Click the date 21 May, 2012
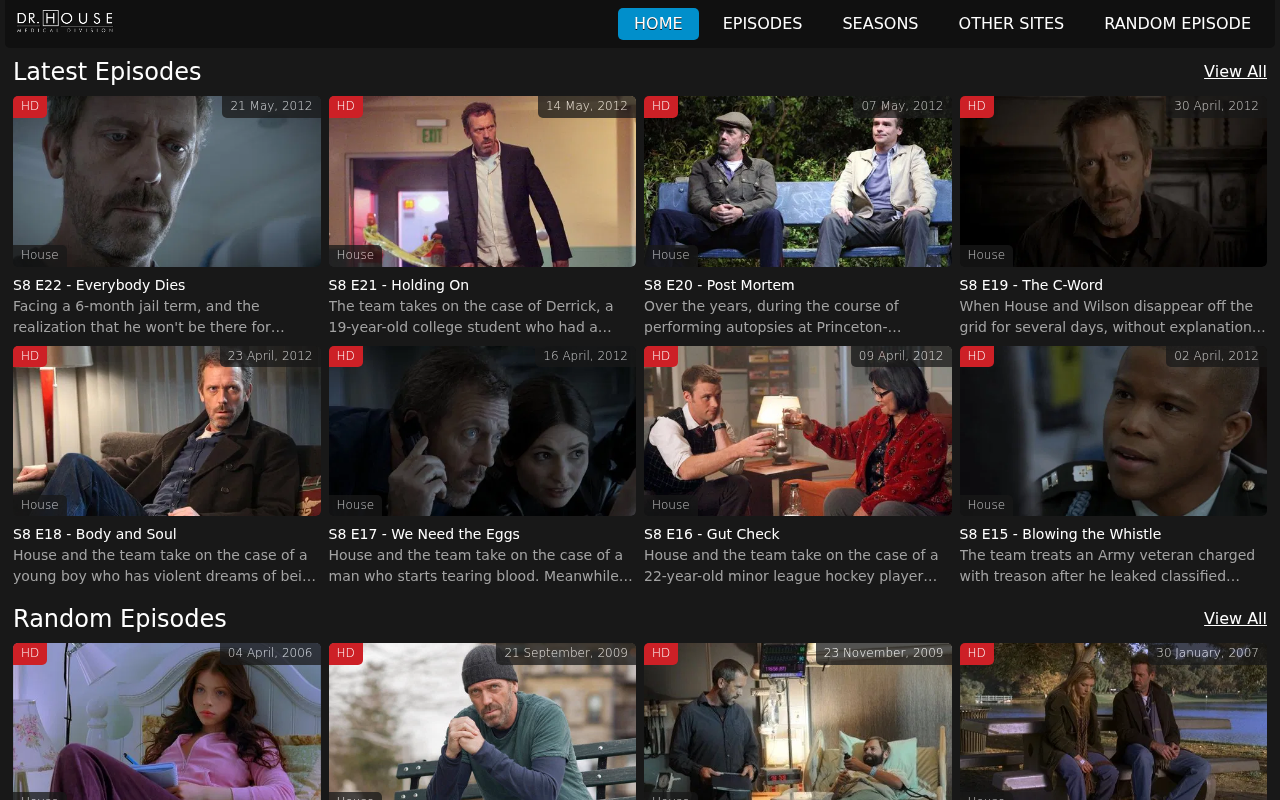Screen dimensions: 1280x800 271,107
